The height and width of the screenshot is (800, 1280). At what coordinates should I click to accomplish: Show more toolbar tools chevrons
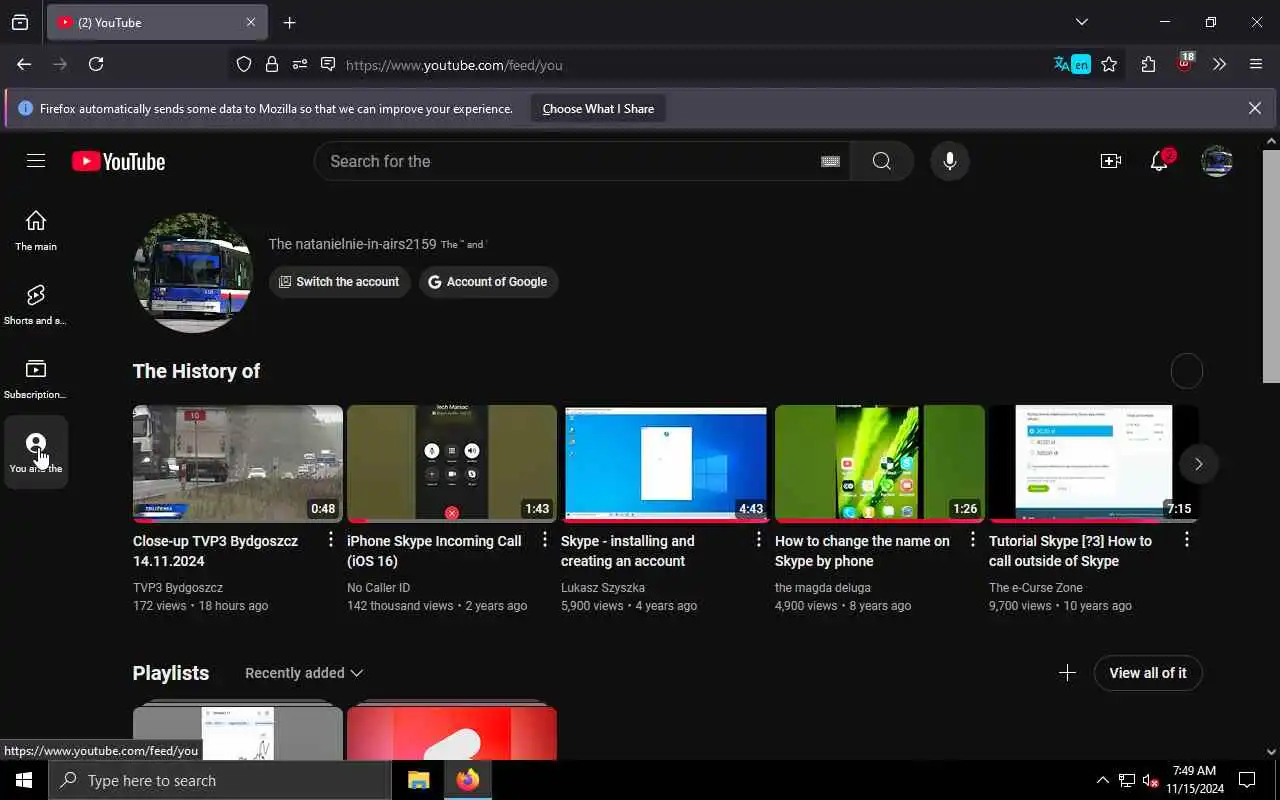(1219, 65)
